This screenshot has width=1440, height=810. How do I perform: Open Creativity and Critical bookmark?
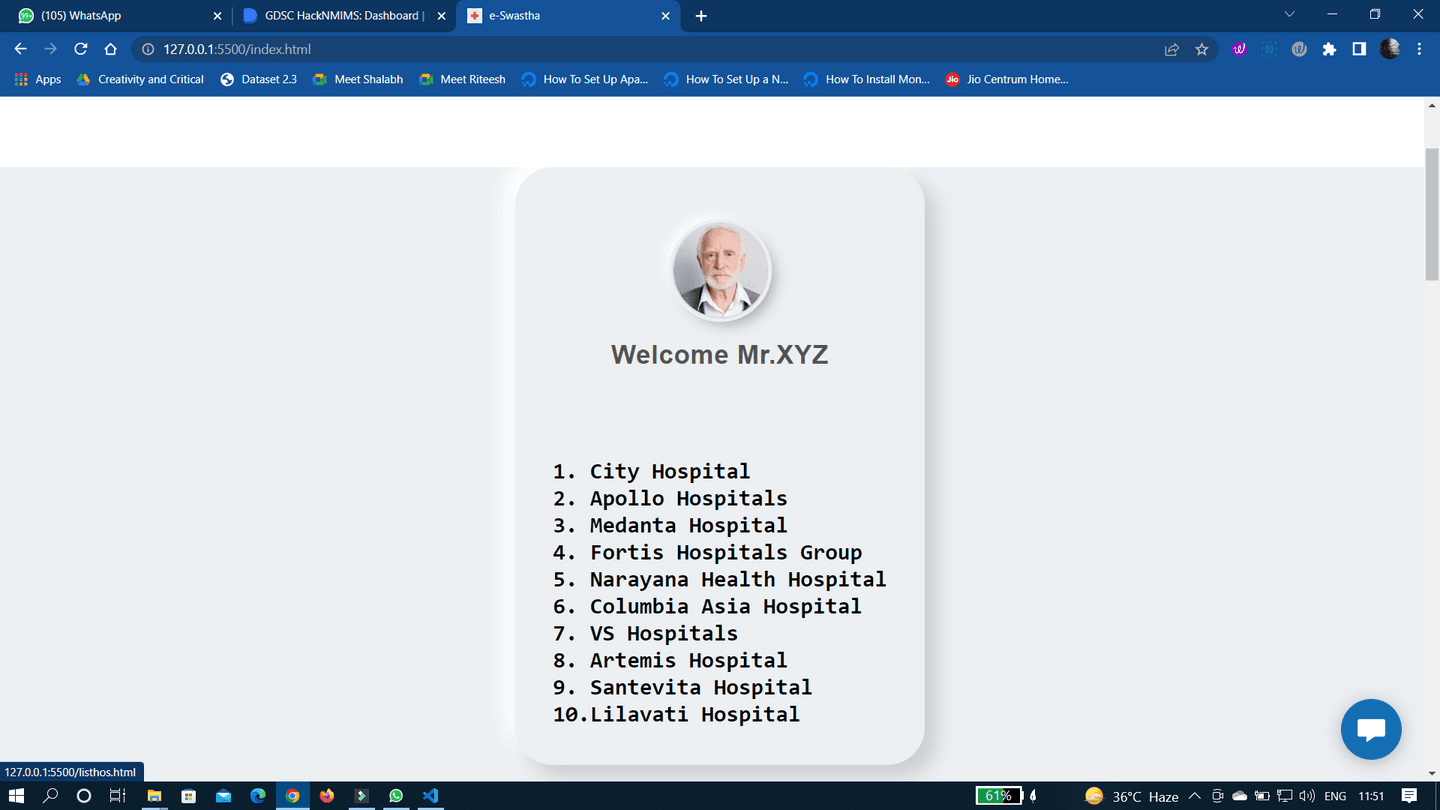click(141, 79)
